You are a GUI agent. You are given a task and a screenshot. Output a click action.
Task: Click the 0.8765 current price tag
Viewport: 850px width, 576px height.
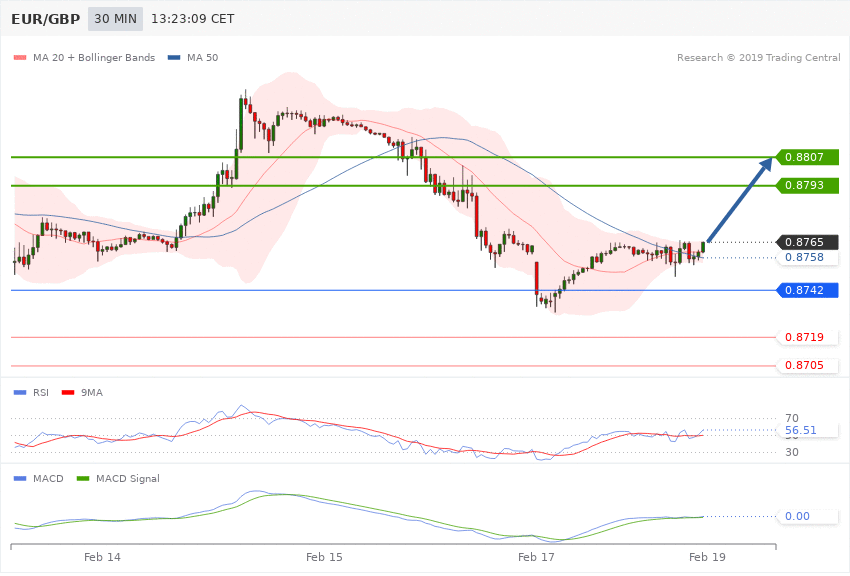[x=807, y=242]
